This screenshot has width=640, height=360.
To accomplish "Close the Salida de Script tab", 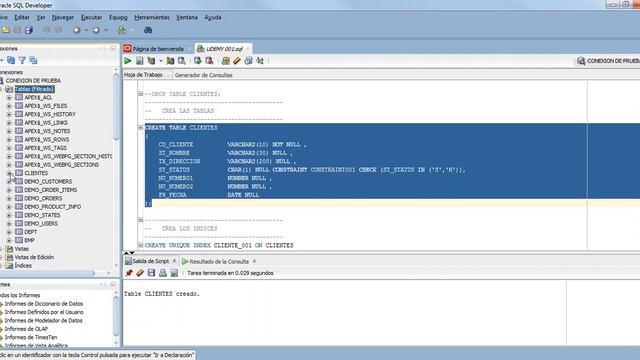I will [x=174, y=261].
